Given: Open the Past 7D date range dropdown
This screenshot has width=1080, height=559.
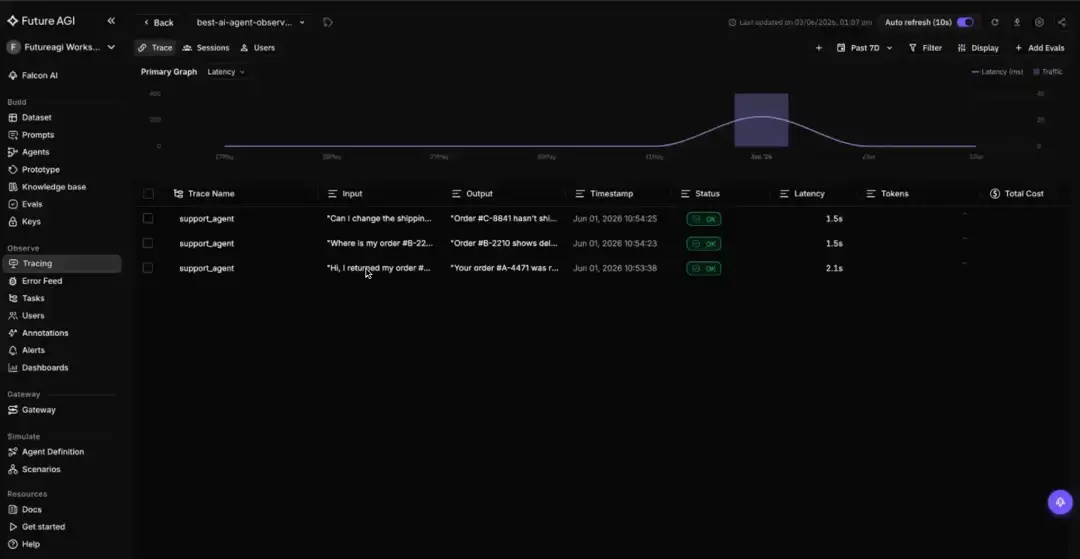Looking at the screenshot, I should pyautogui.click(x=864, y=48).
